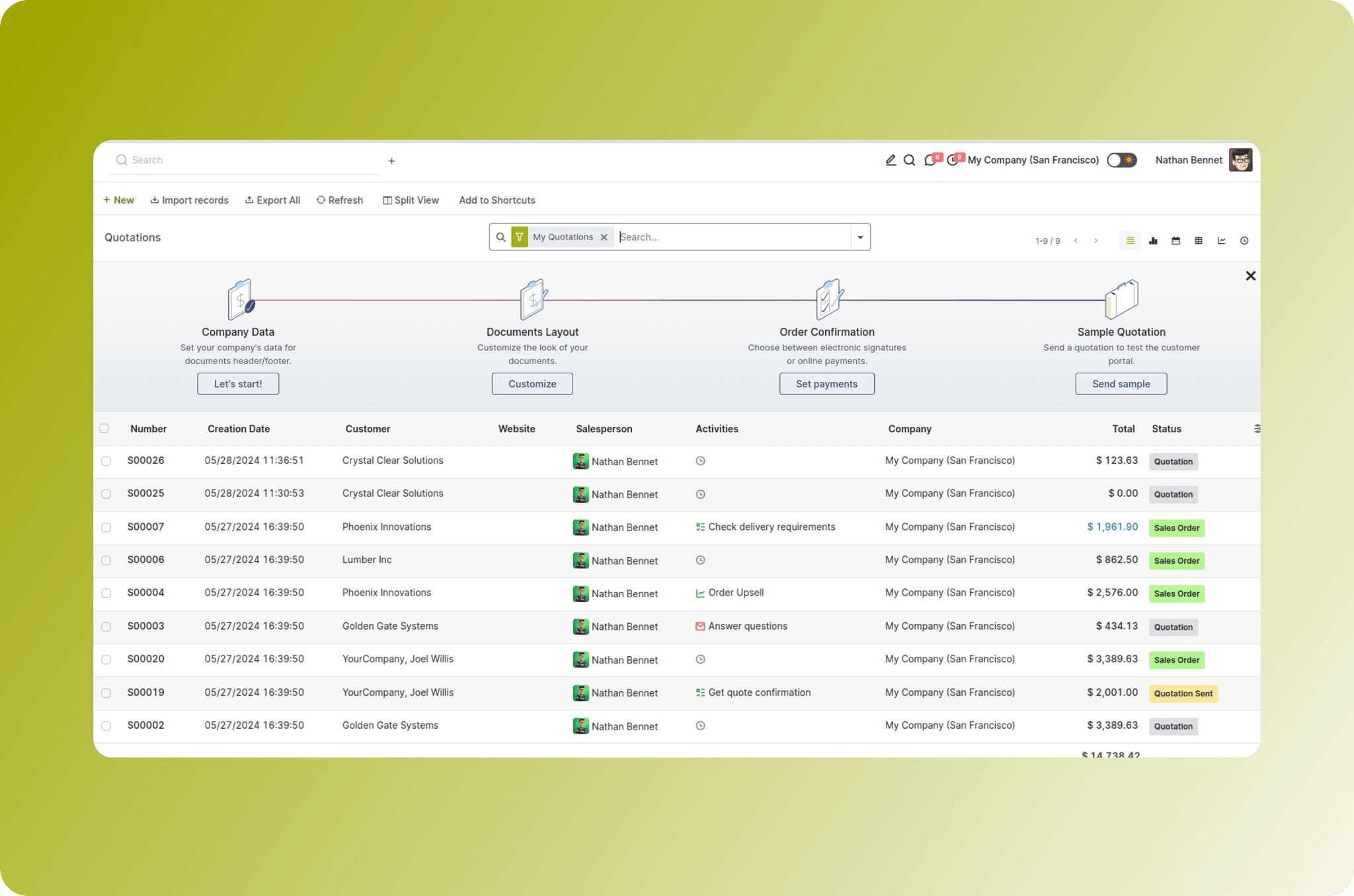
Task: Refresh the quotations list
Action: coord(340,200)
